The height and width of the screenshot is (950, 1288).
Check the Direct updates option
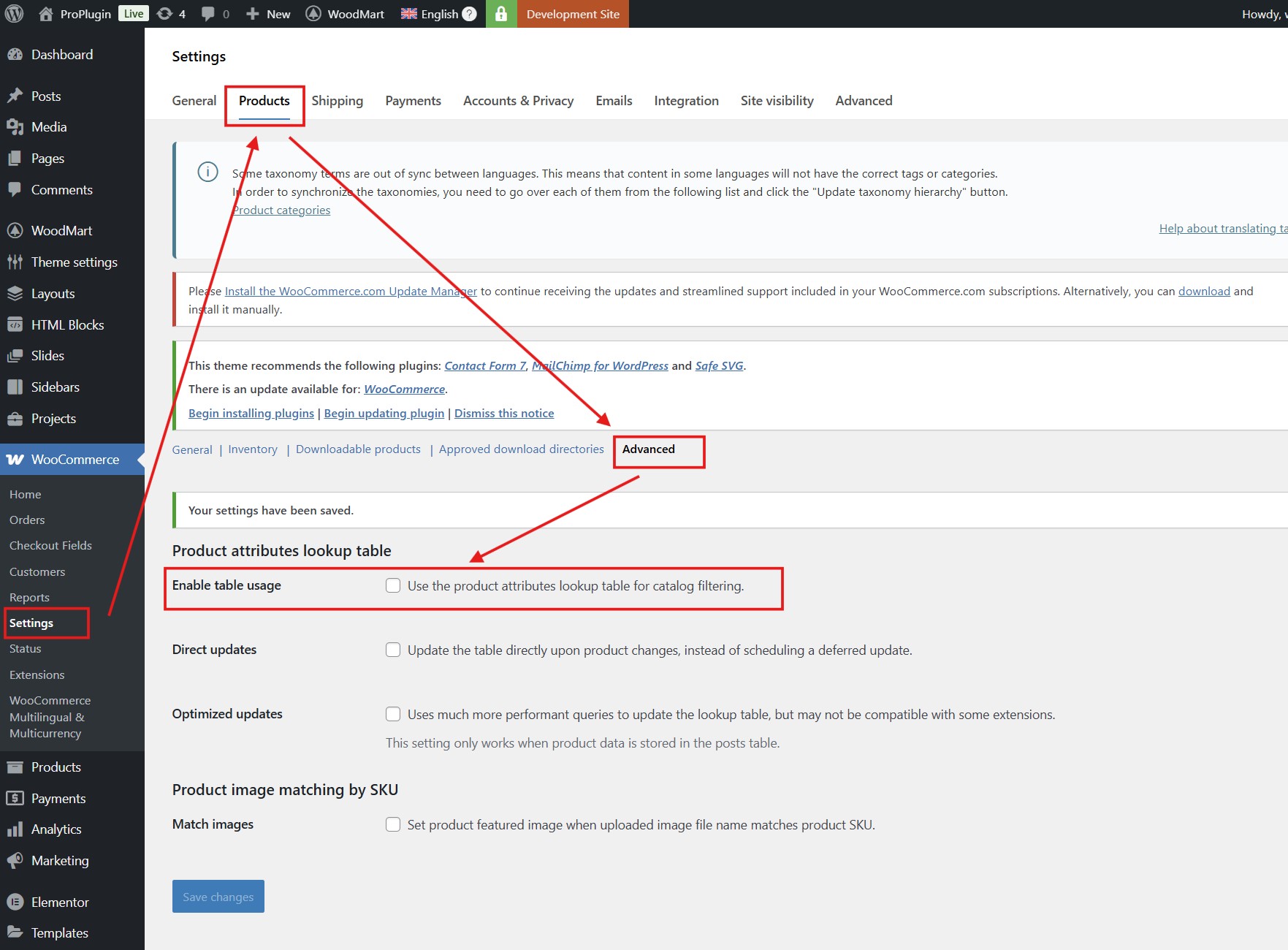coord(393,650)
